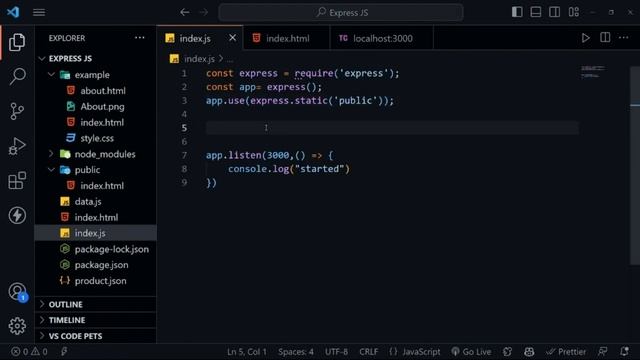
Task: Open the Accounts menu icon
Action: (17, 291)
